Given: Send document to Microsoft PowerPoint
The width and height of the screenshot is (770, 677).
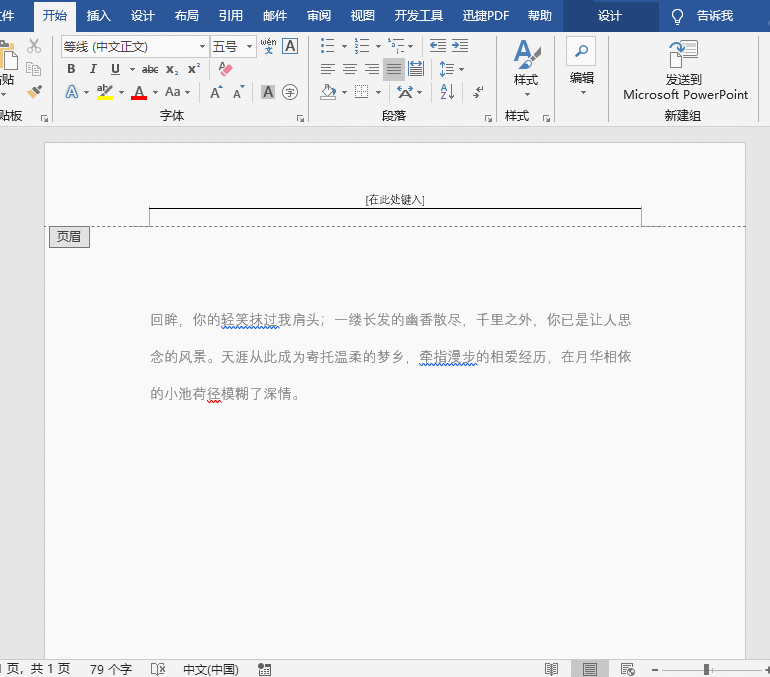Looking at the screenshot, I should coord(685,70).
